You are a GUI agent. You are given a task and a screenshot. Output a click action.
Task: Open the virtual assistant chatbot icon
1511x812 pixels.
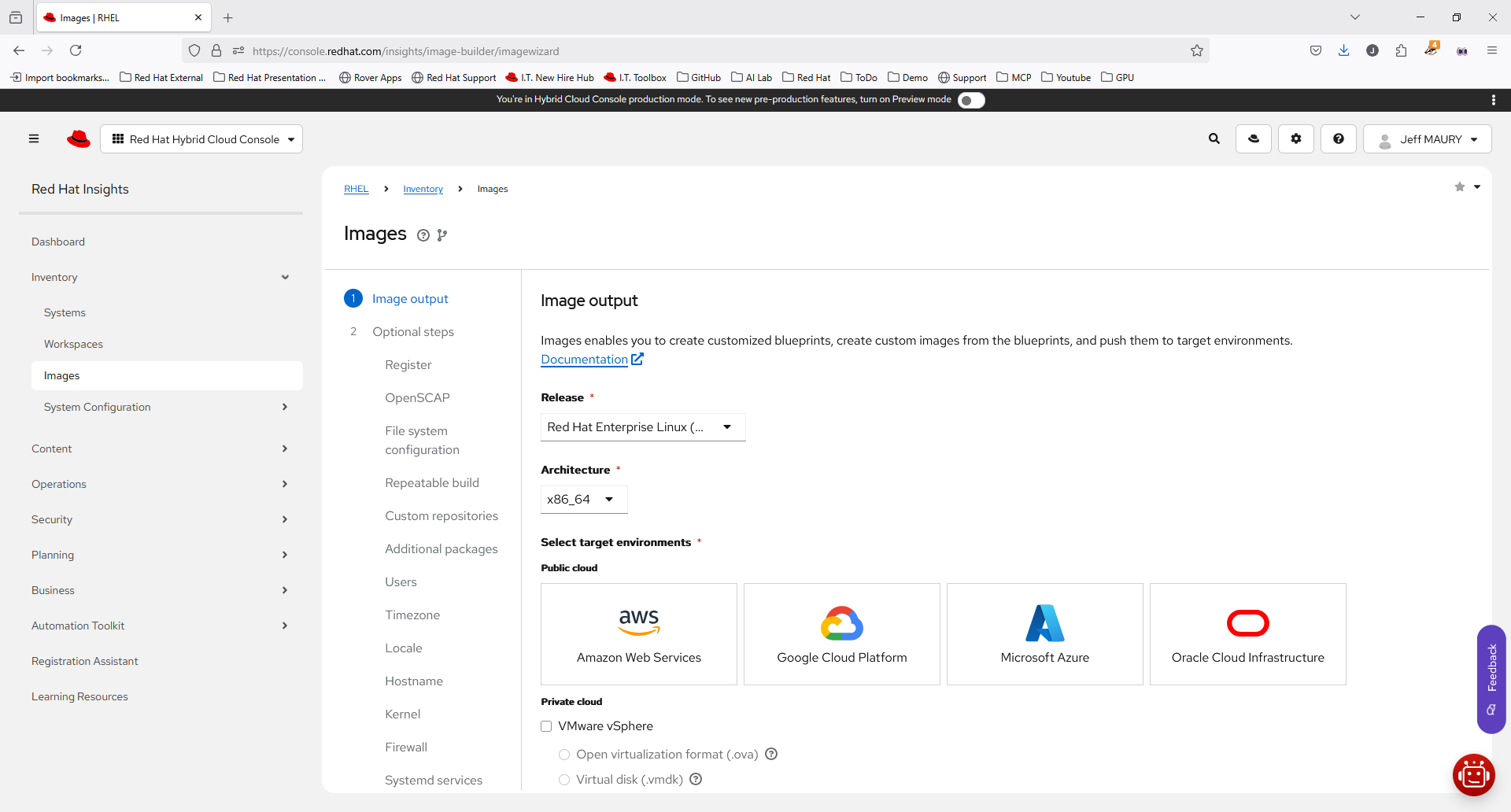click(x=1473, y=775)
